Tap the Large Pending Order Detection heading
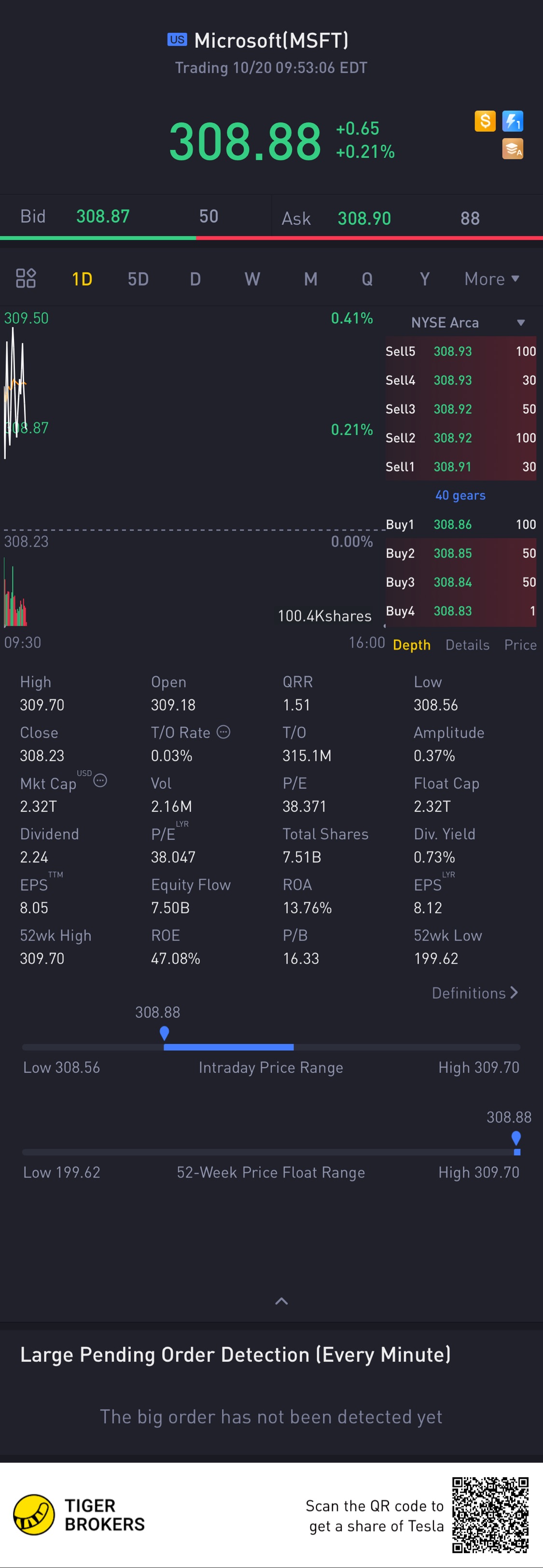Screen dimensions: 543x1568 click(236, 1354)
